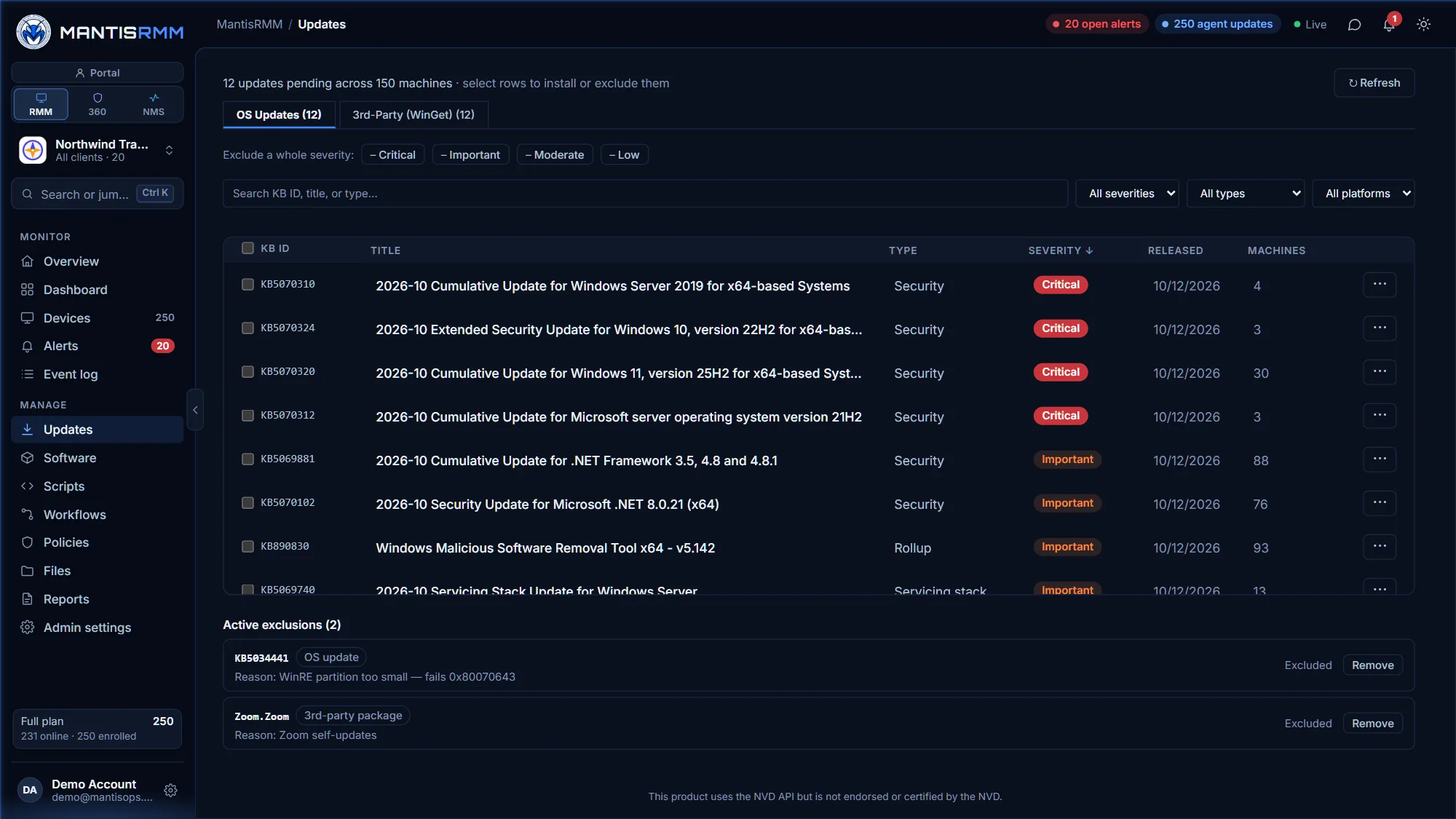Open the row actions menu for KB5070102

[x=1380, y=503]
